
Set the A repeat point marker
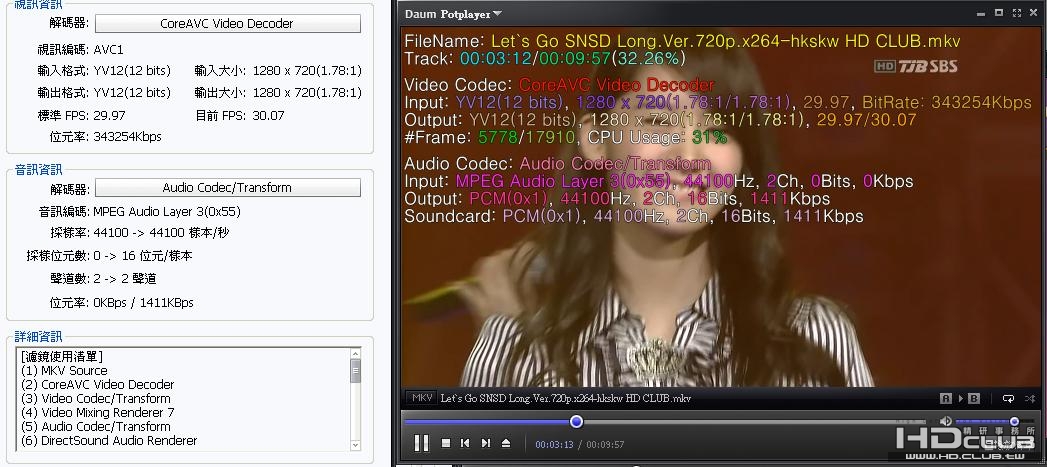point(946,398)
